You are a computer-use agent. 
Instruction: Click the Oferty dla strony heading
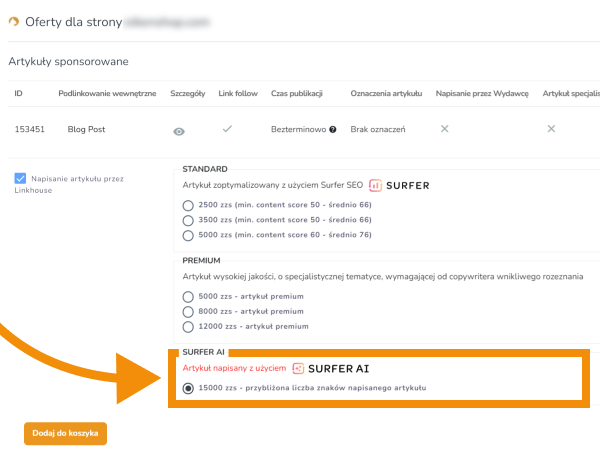pyautogui.click(x=73, y=22)
